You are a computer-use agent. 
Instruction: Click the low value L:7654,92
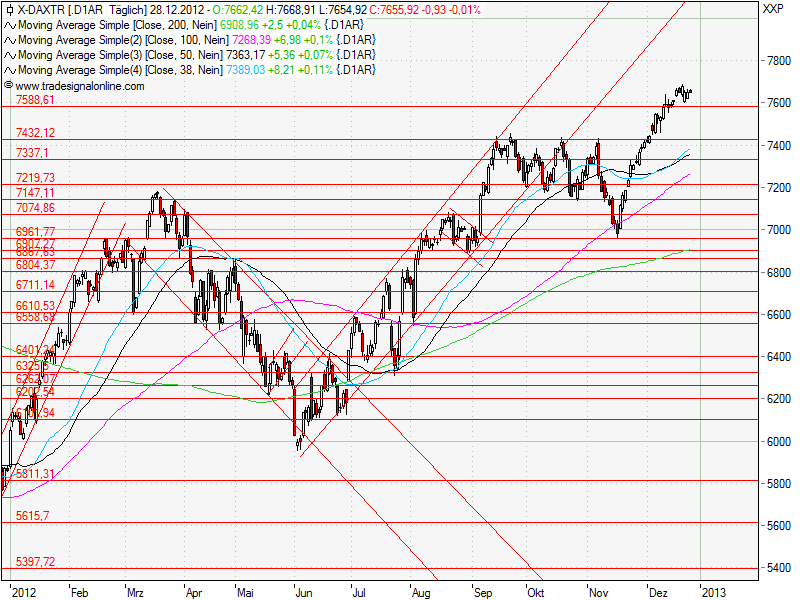[344, 10]
